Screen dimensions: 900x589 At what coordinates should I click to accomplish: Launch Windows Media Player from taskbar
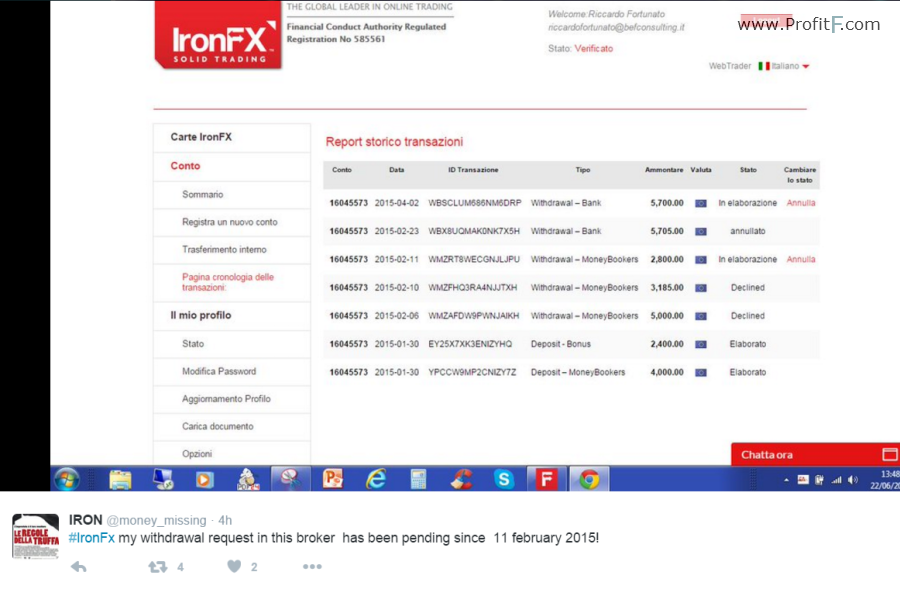[204, 479]
